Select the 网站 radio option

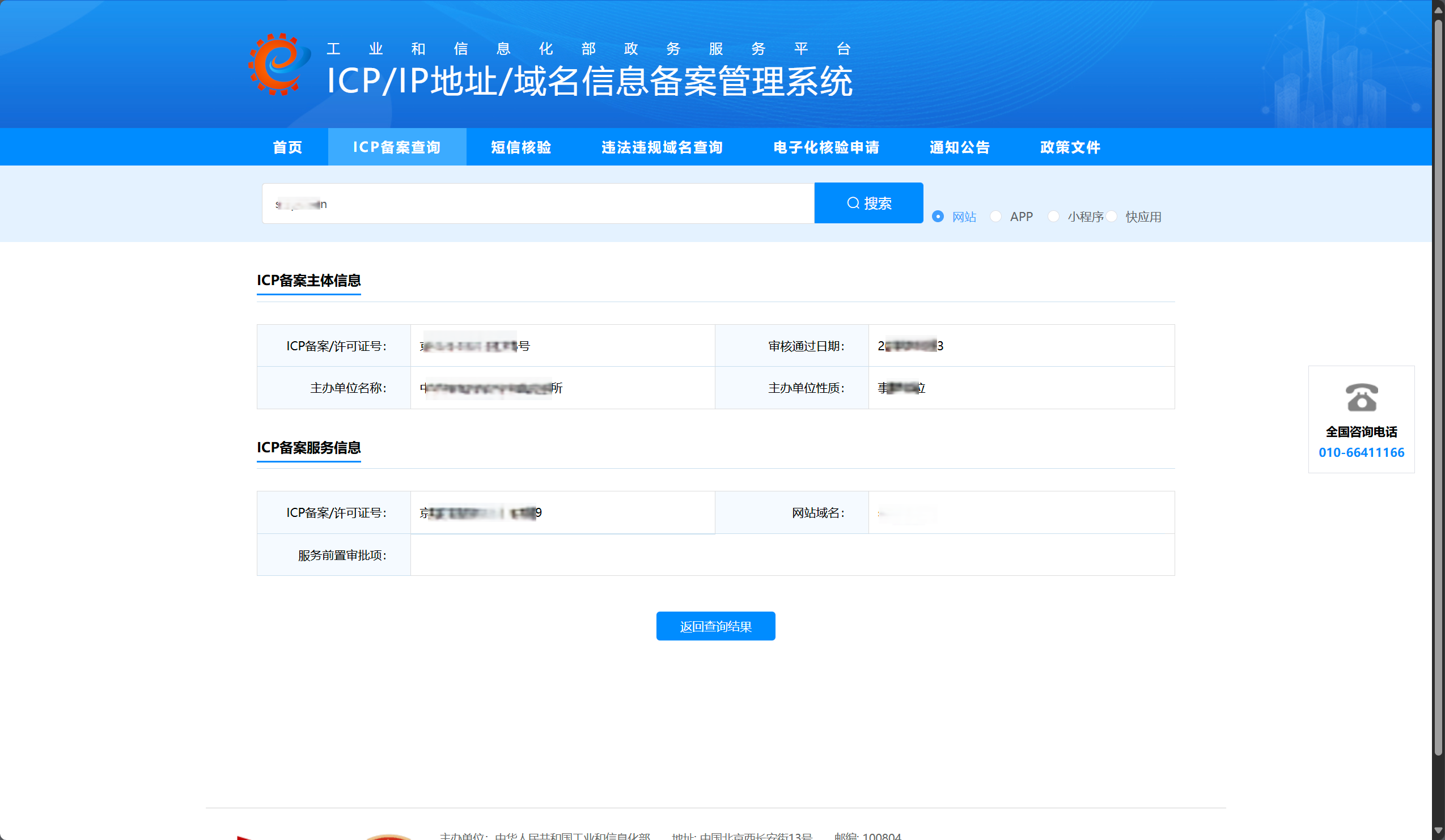pos(938,217)
